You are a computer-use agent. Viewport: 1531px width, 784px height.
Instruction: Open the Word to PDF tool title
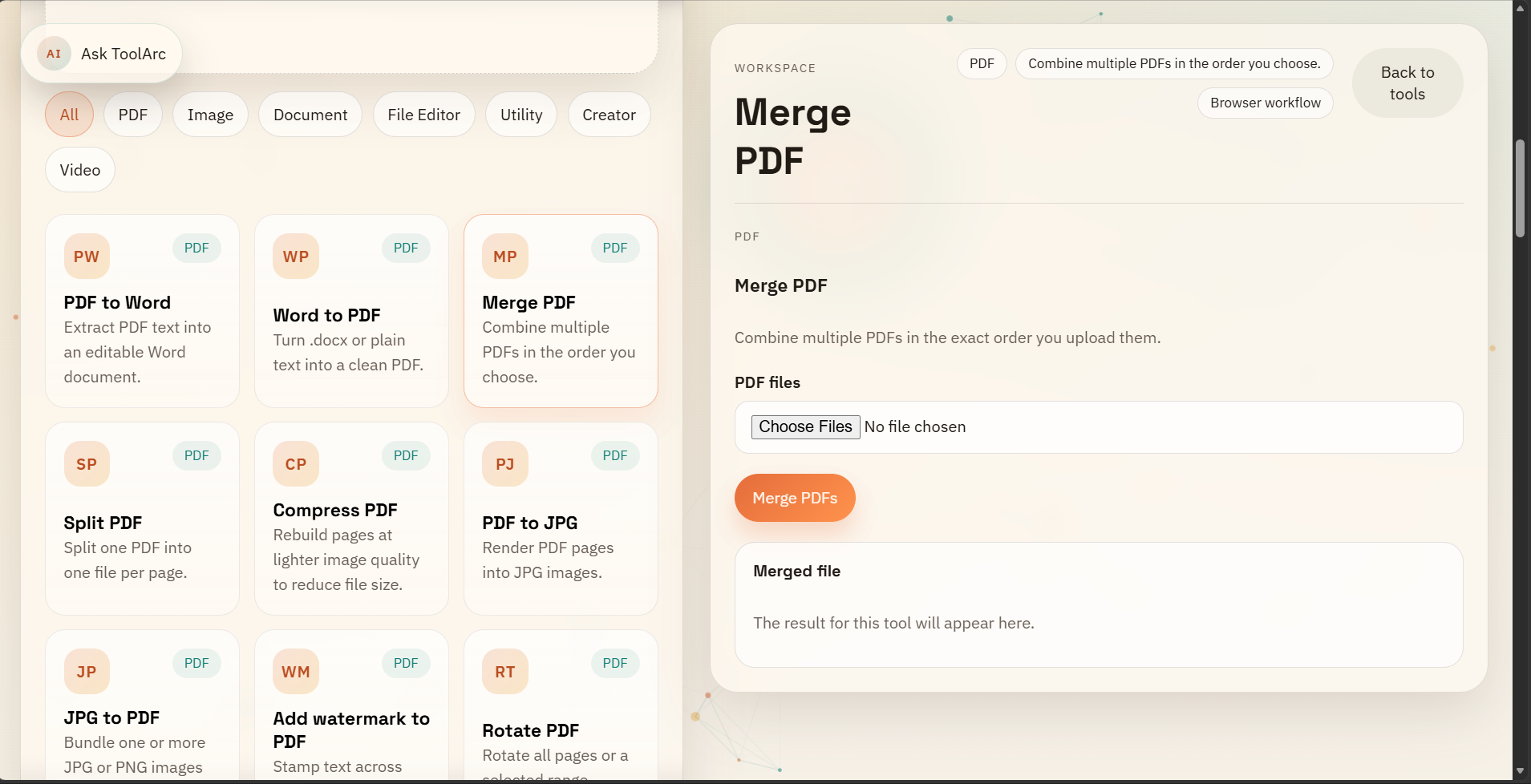click(x=327, y=315)
